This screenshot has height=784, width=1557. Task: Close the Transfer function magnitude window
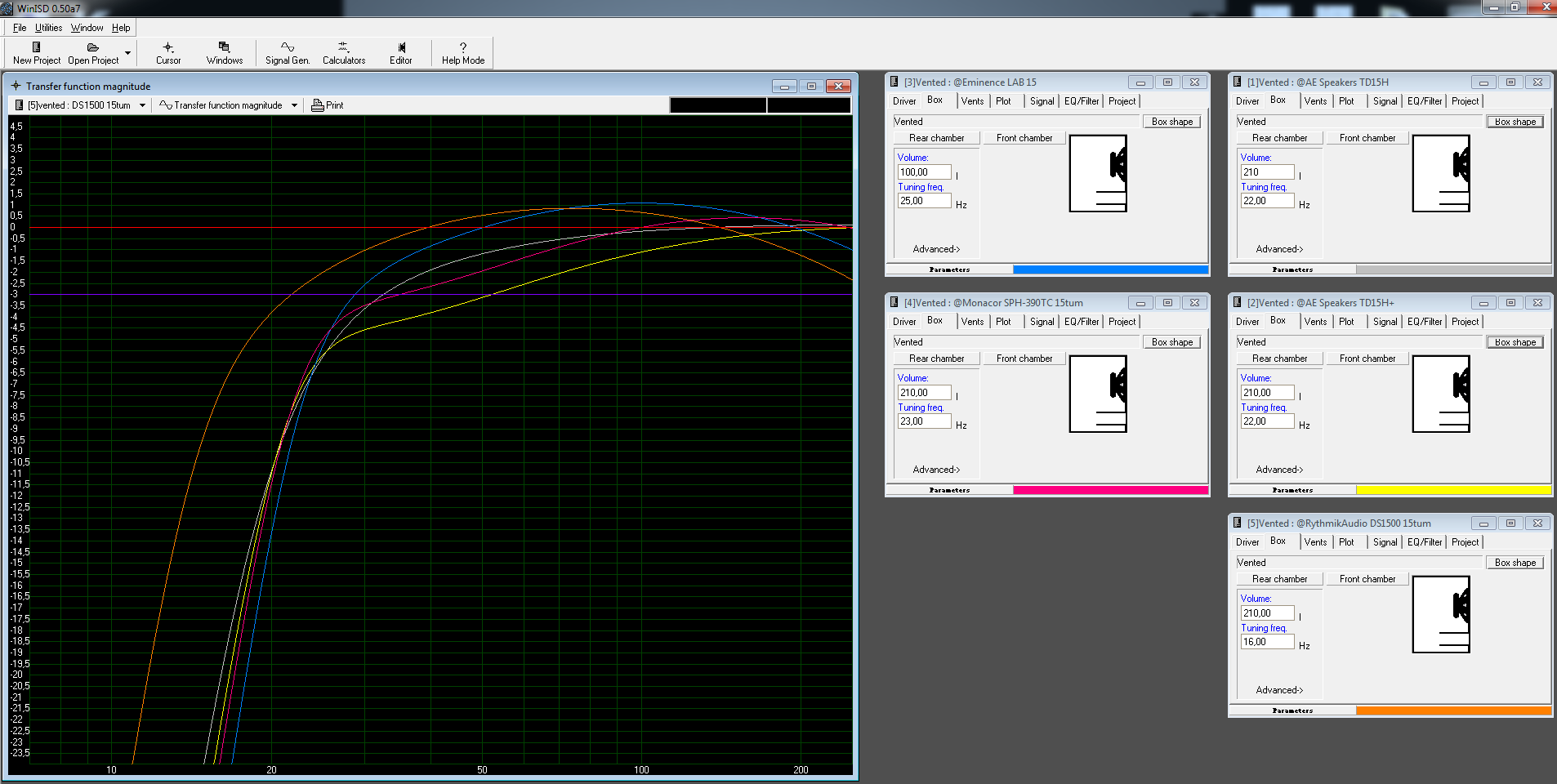(839, 86)
